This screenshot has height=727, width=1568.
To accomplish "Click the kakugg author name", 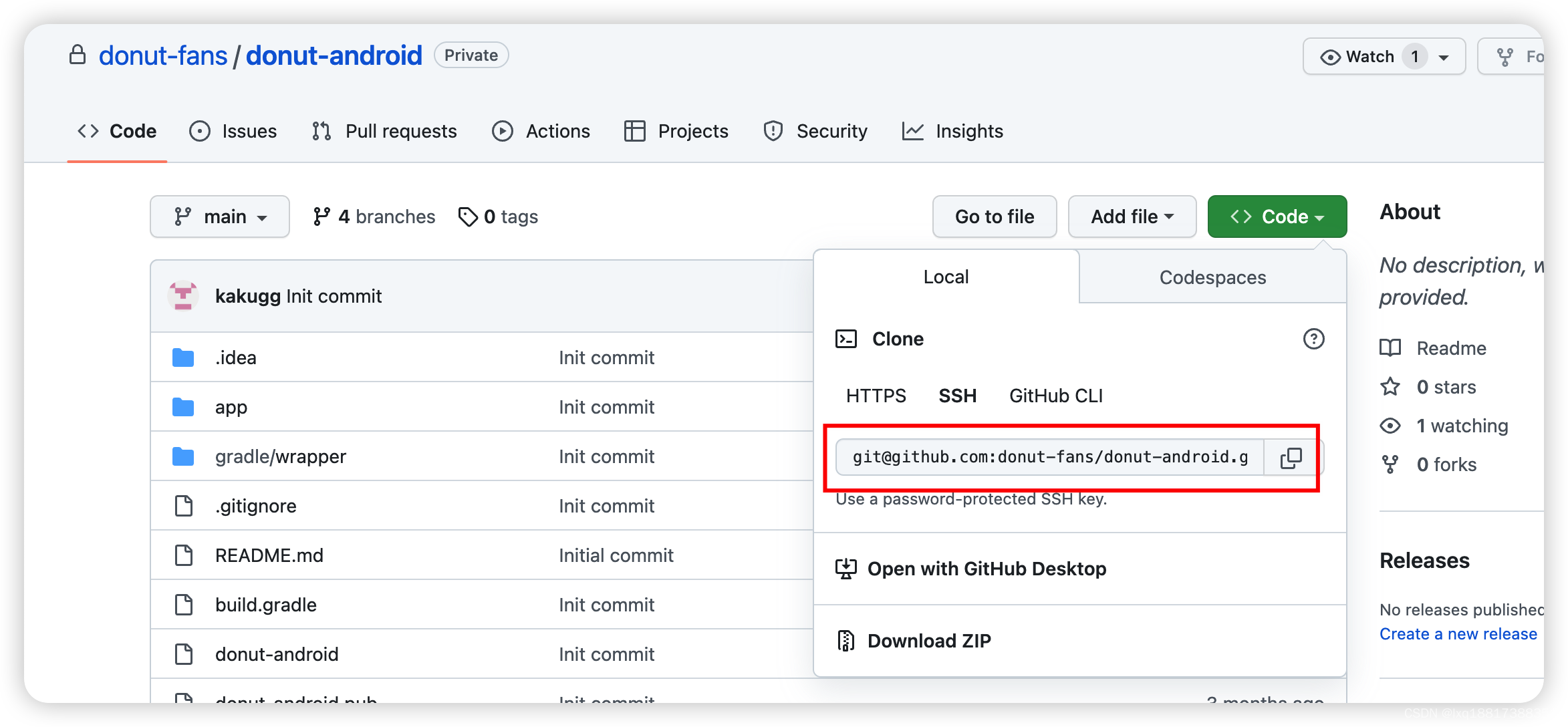I will point(248,296).
